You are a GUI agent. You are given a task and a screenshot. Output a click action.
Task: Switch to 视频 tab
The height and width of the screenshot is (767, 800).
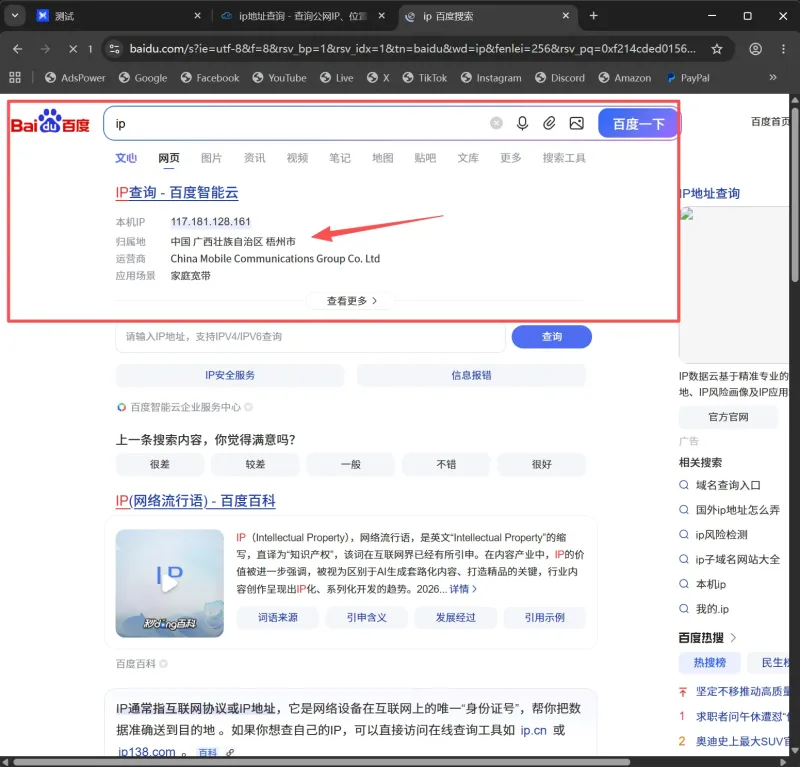point(297,158)
